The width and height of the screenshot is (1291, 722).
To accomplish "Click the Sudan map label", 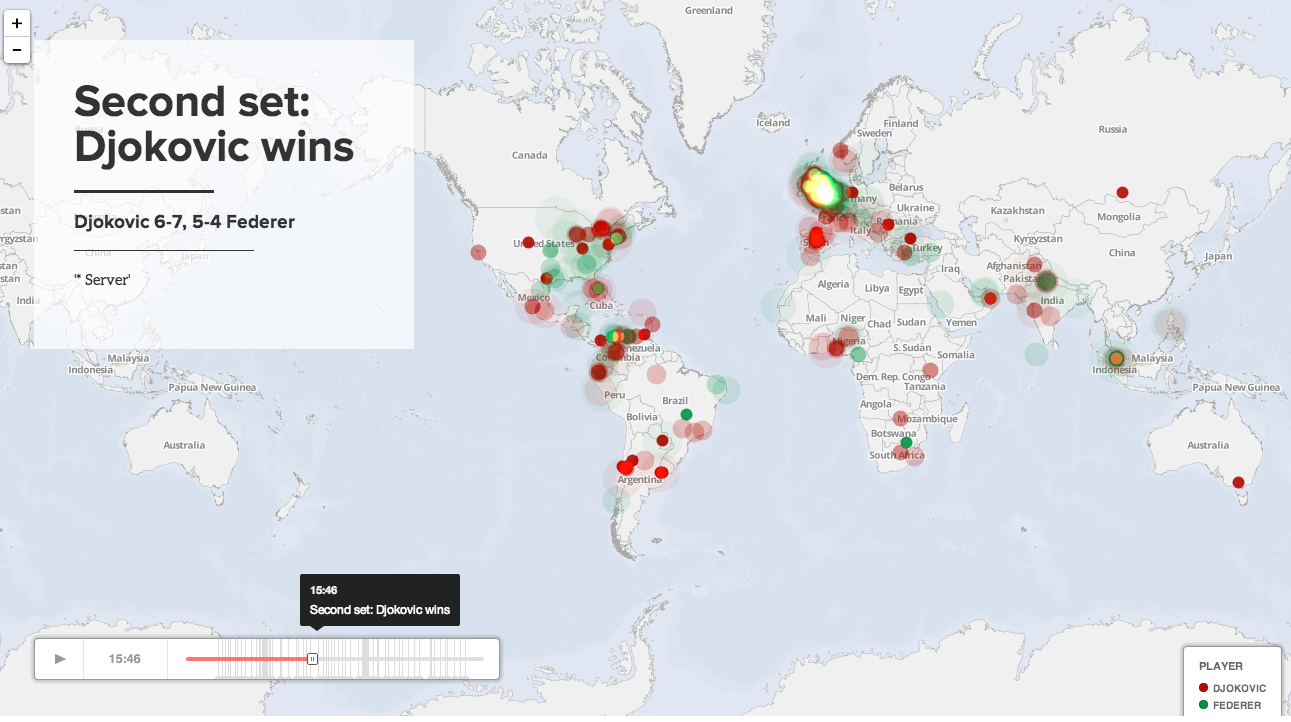I will [911, 323].
